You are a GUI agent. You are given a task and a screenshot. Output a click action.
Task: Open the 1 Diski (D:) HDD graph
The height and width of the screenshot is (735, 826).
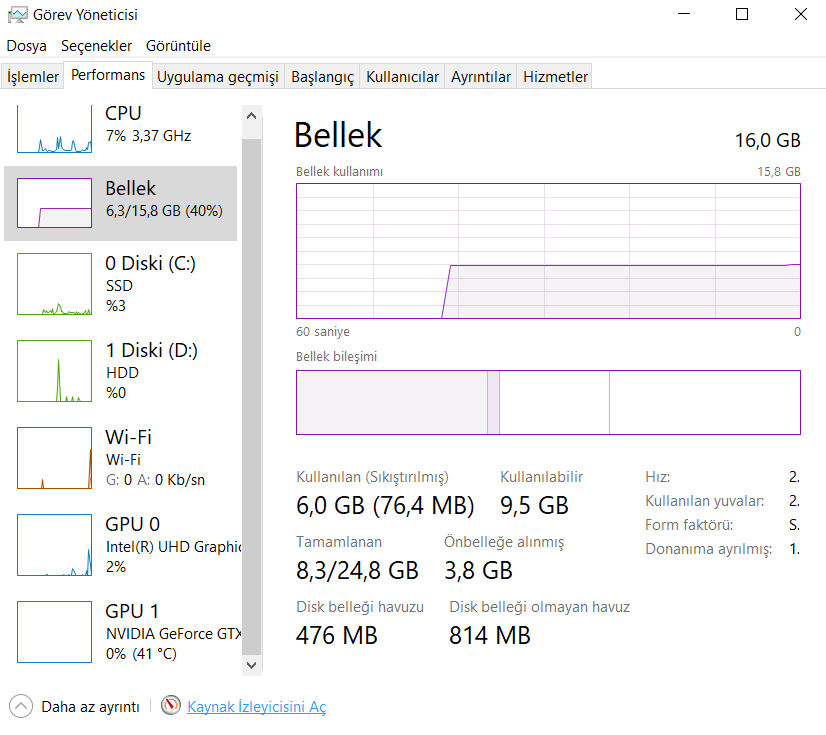click(54, 371)
